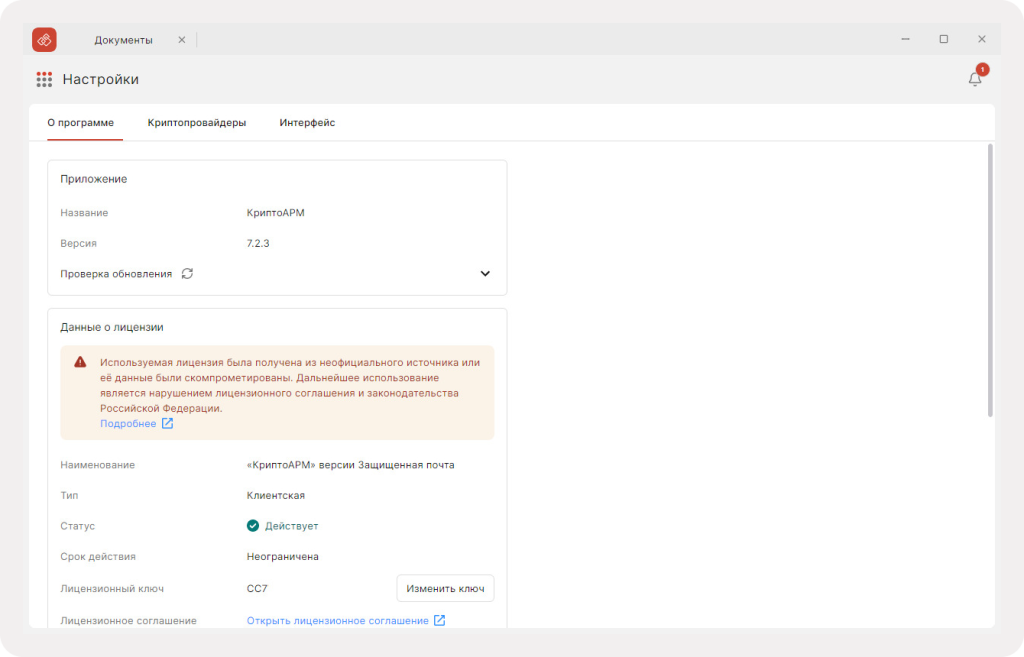Close the Документы tab

(x=182, y=40)
